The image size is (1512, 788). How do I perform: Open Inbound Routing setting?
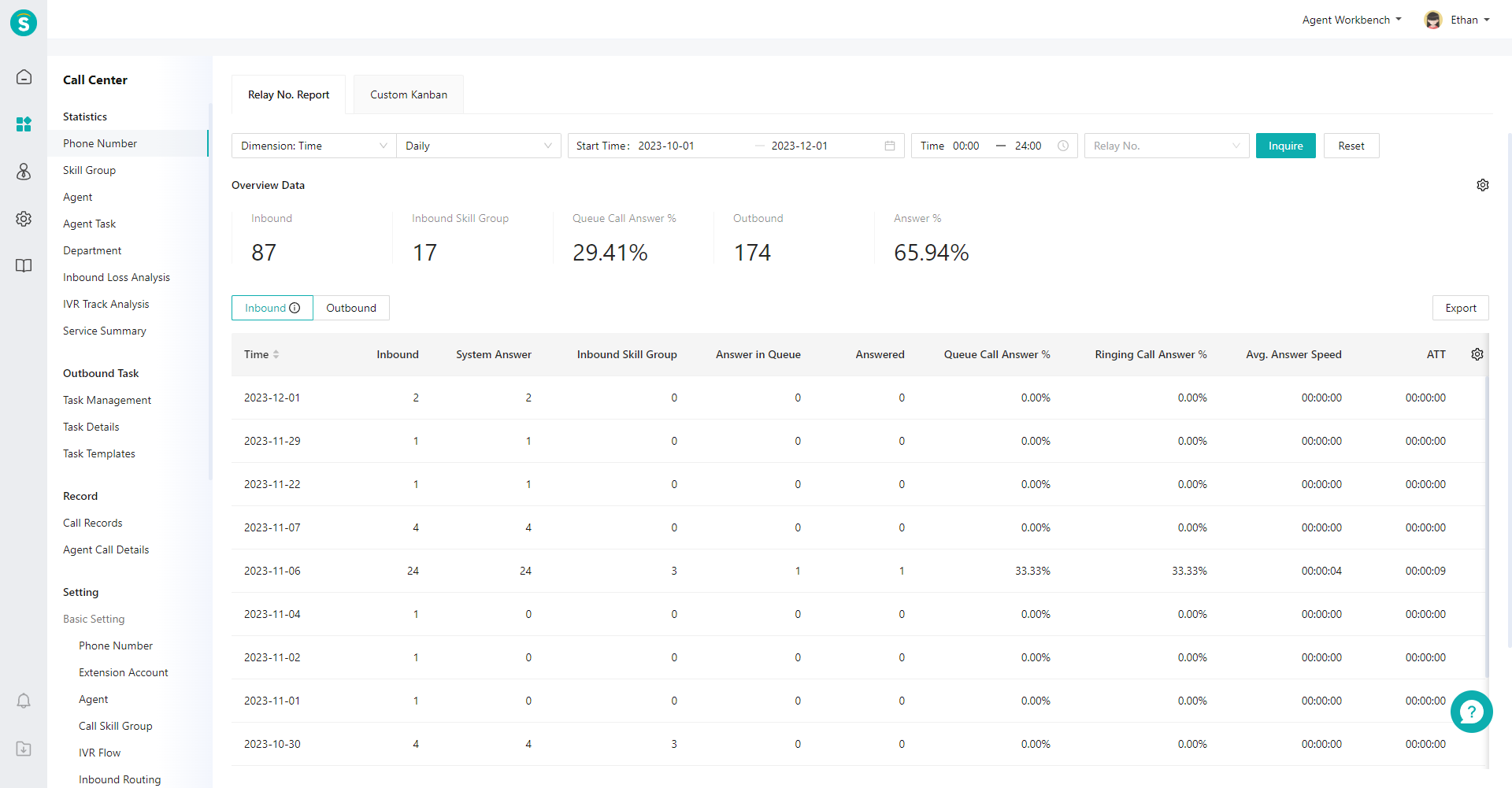tap(120, 779)
